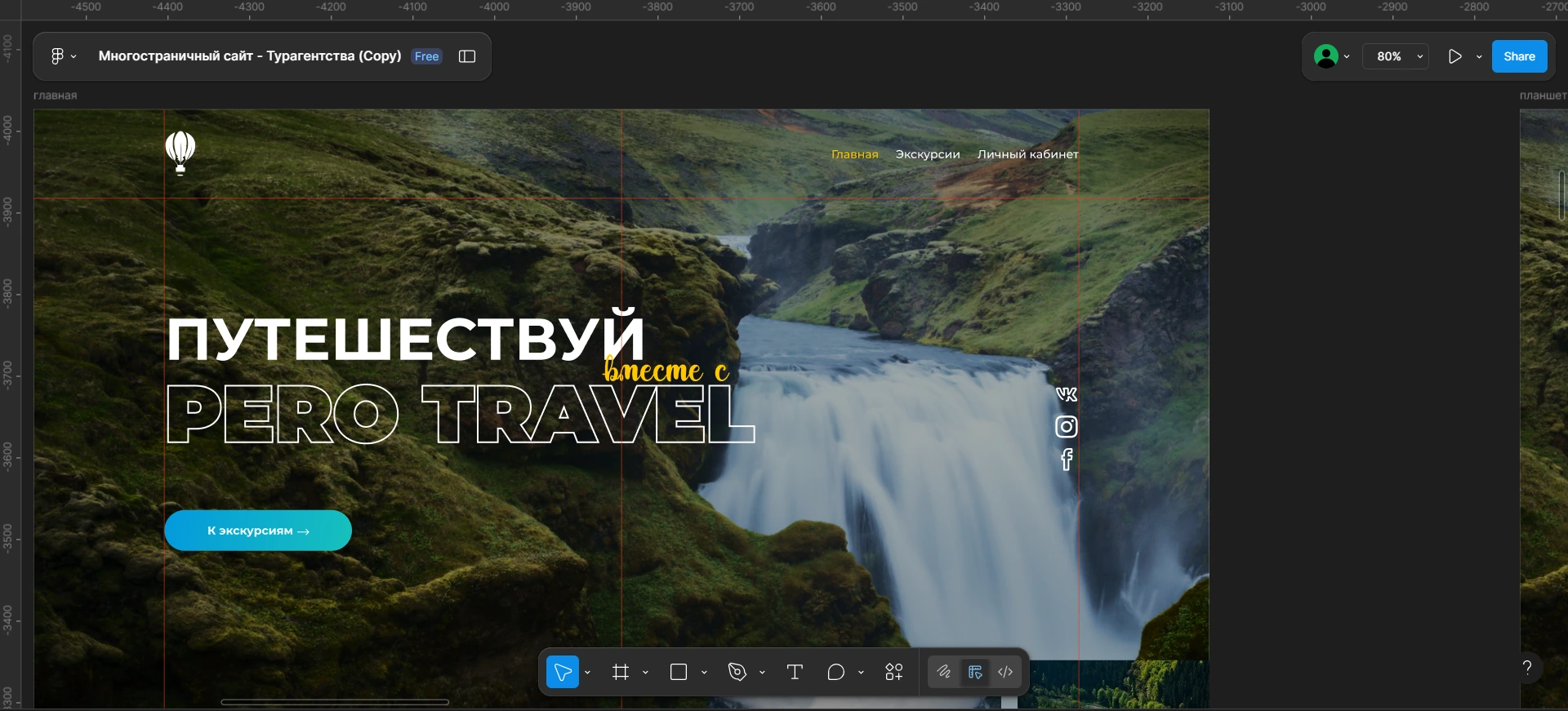This screenshot has height=711, width=1568.
Task: Click the Экскурсии navigation item
Action: (x=928, y=154)
